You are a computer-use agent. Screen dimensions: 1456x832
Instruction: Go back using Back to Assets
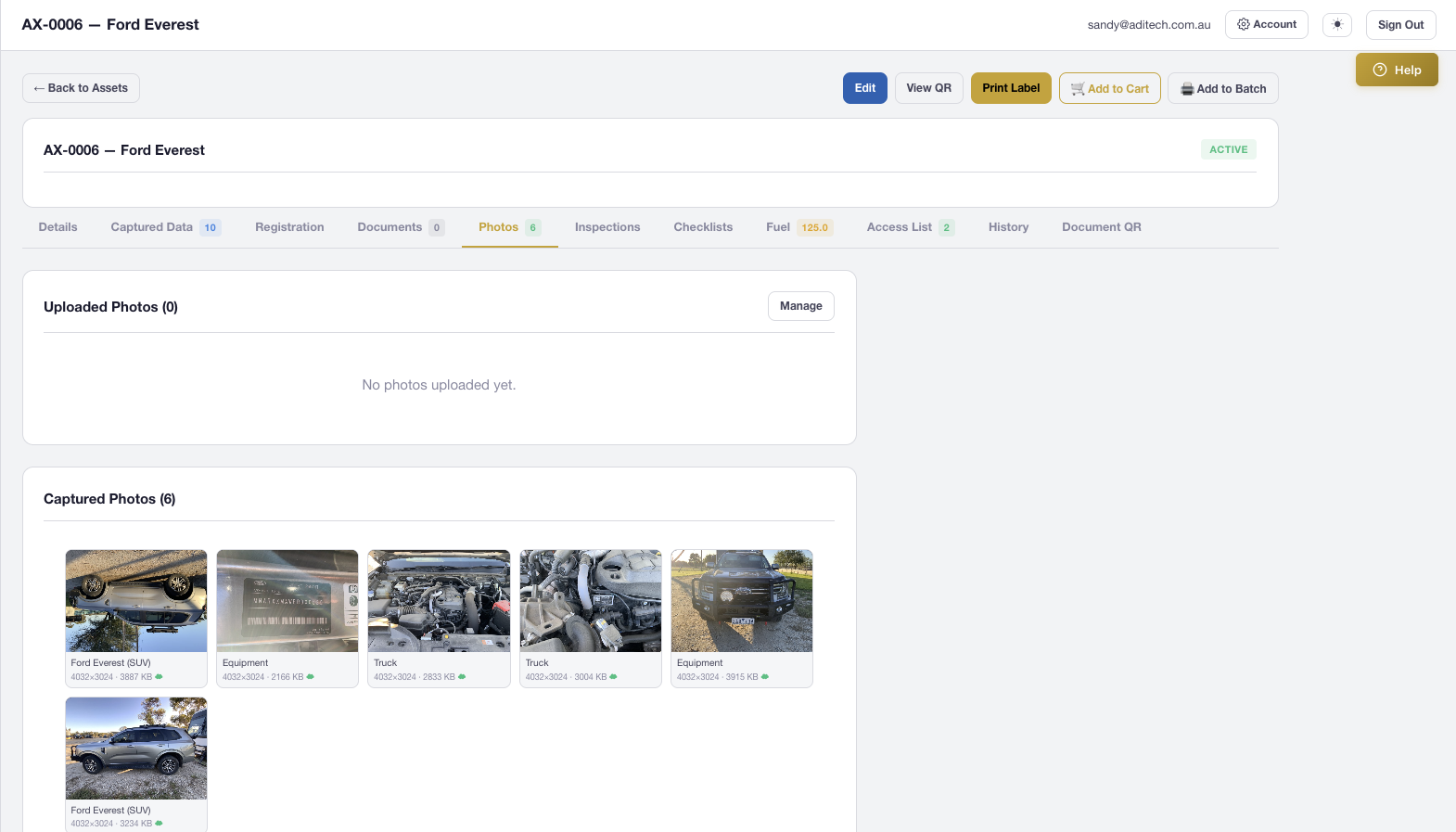81,88
